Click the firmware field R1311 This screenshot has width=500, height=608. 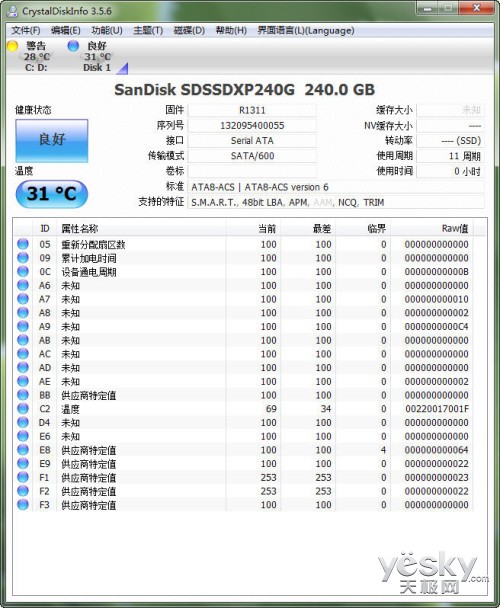(x=252, y=111)
